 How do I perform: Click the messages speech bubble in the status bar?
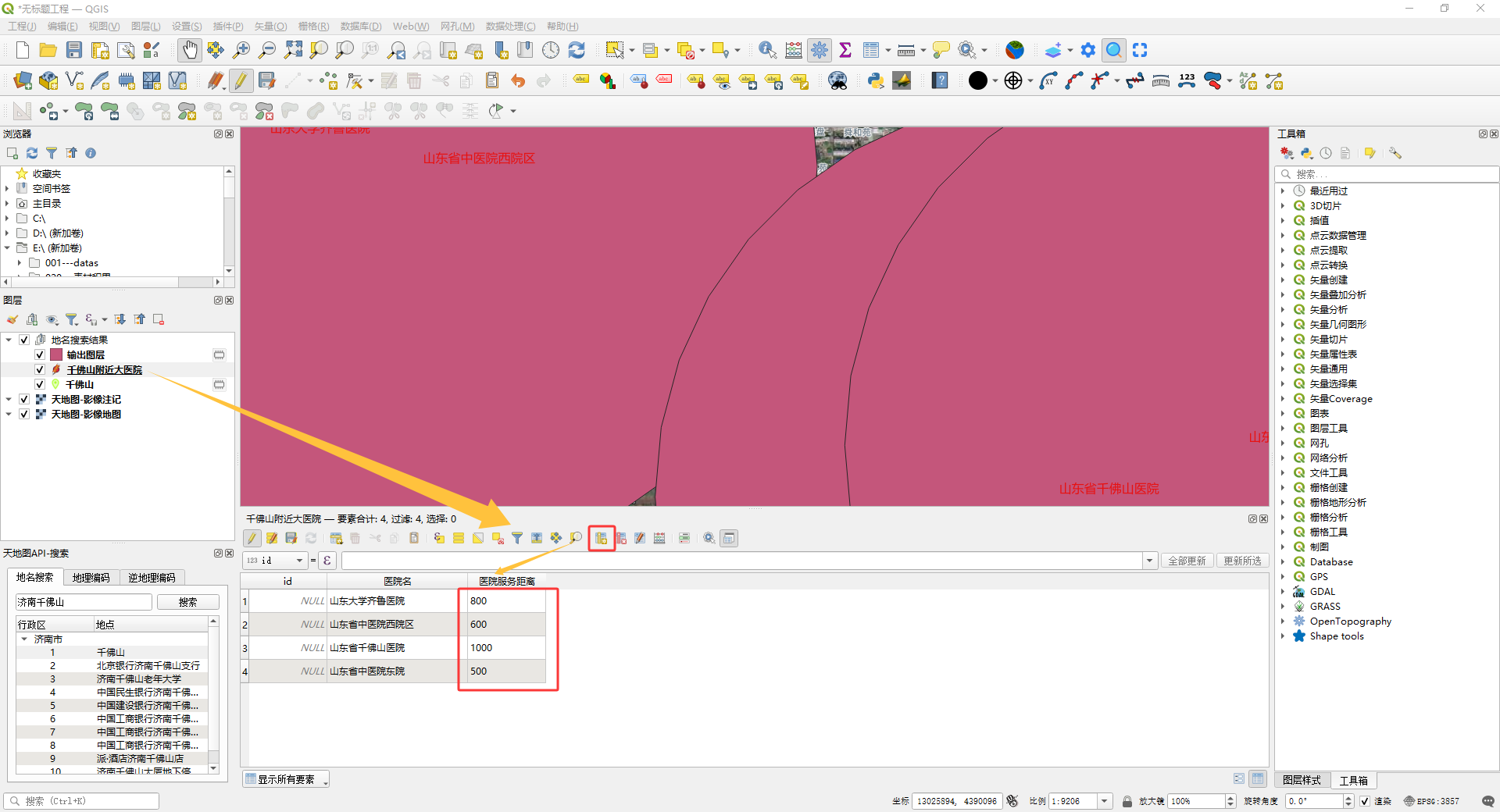coord(1487,801)
